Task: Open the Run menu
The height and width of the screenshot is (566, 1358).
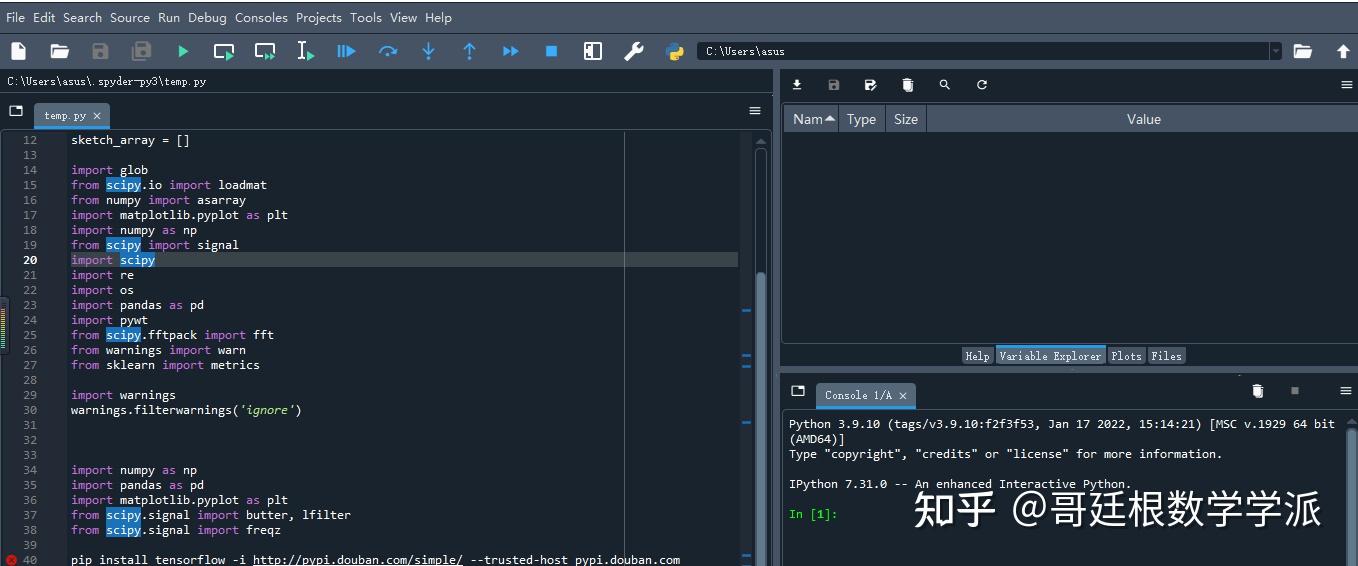Action: point(169,17)
